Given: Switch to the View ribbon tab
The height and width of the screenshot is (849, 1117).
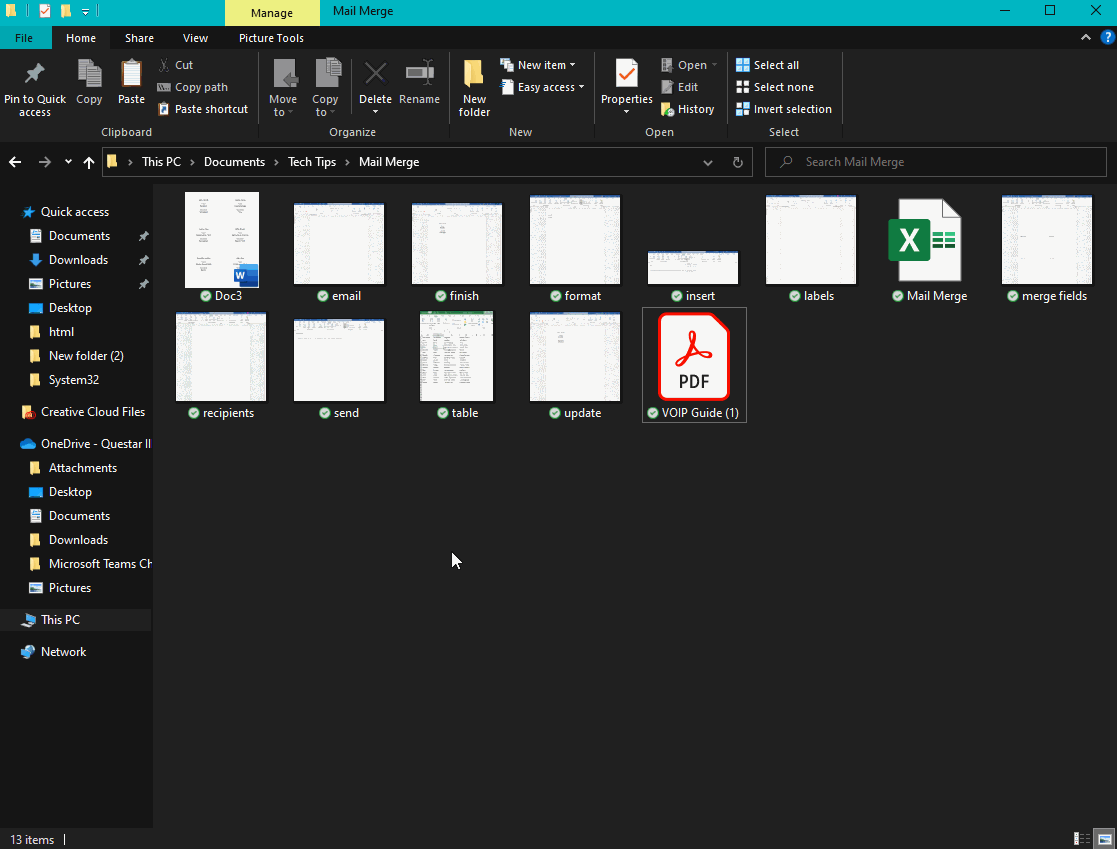Looking at the screenshot, I should 195,38.
